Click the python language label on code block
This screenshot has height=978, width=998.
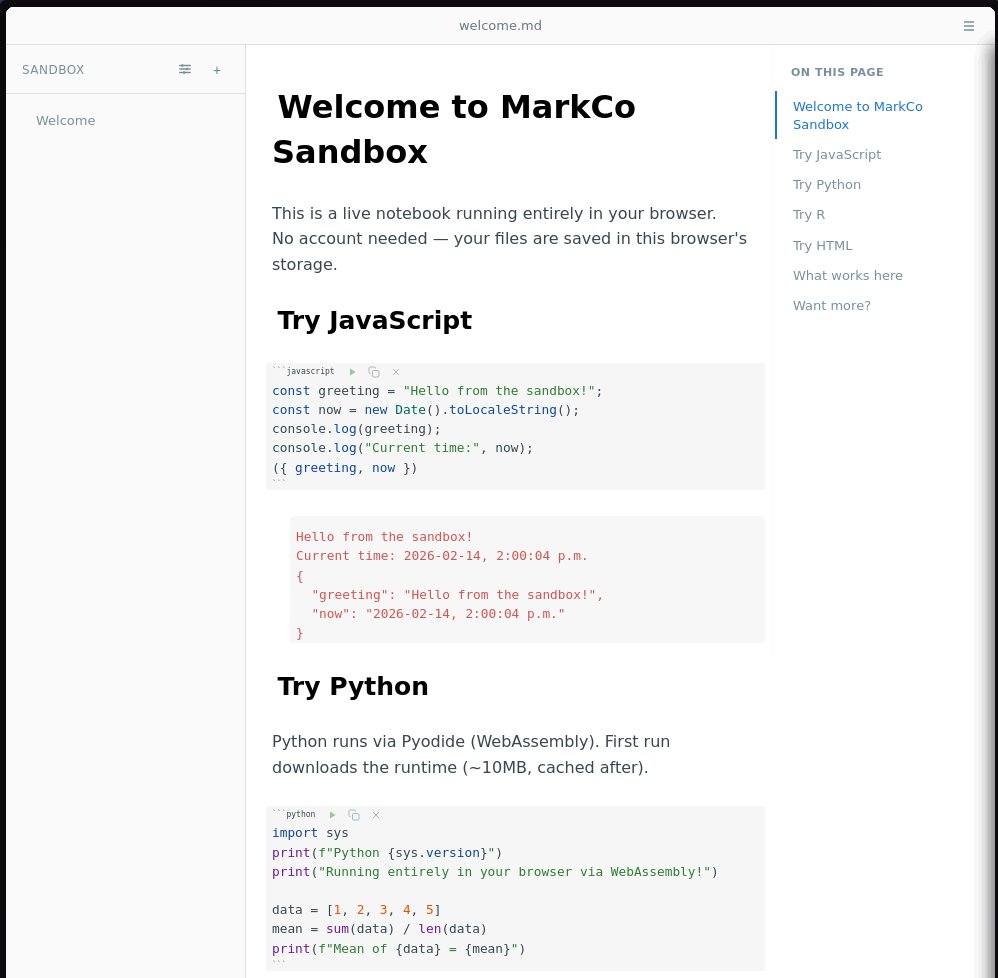tap(300, 814)
